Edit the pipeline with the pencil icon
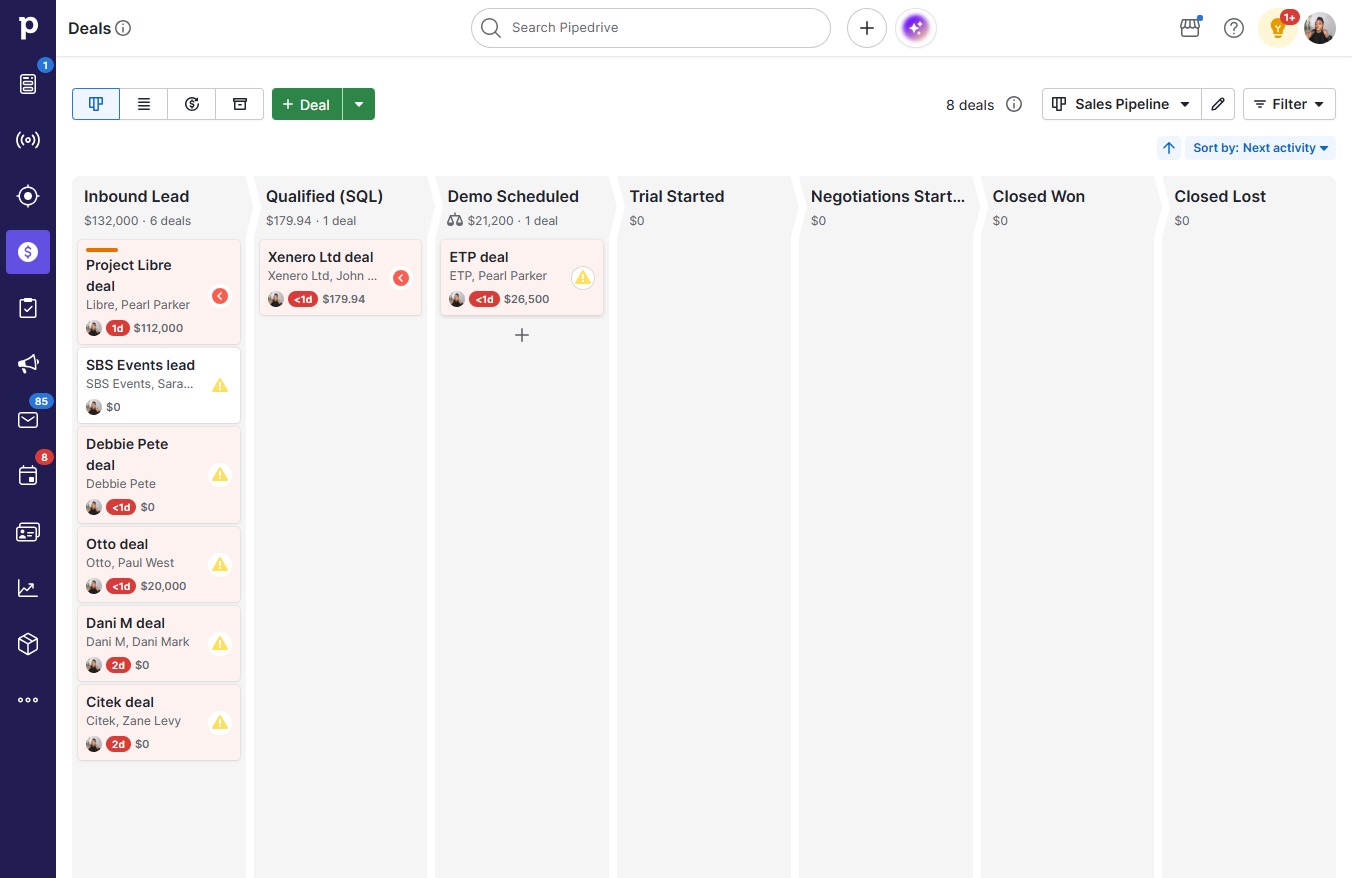 [x=1218, y=104]
